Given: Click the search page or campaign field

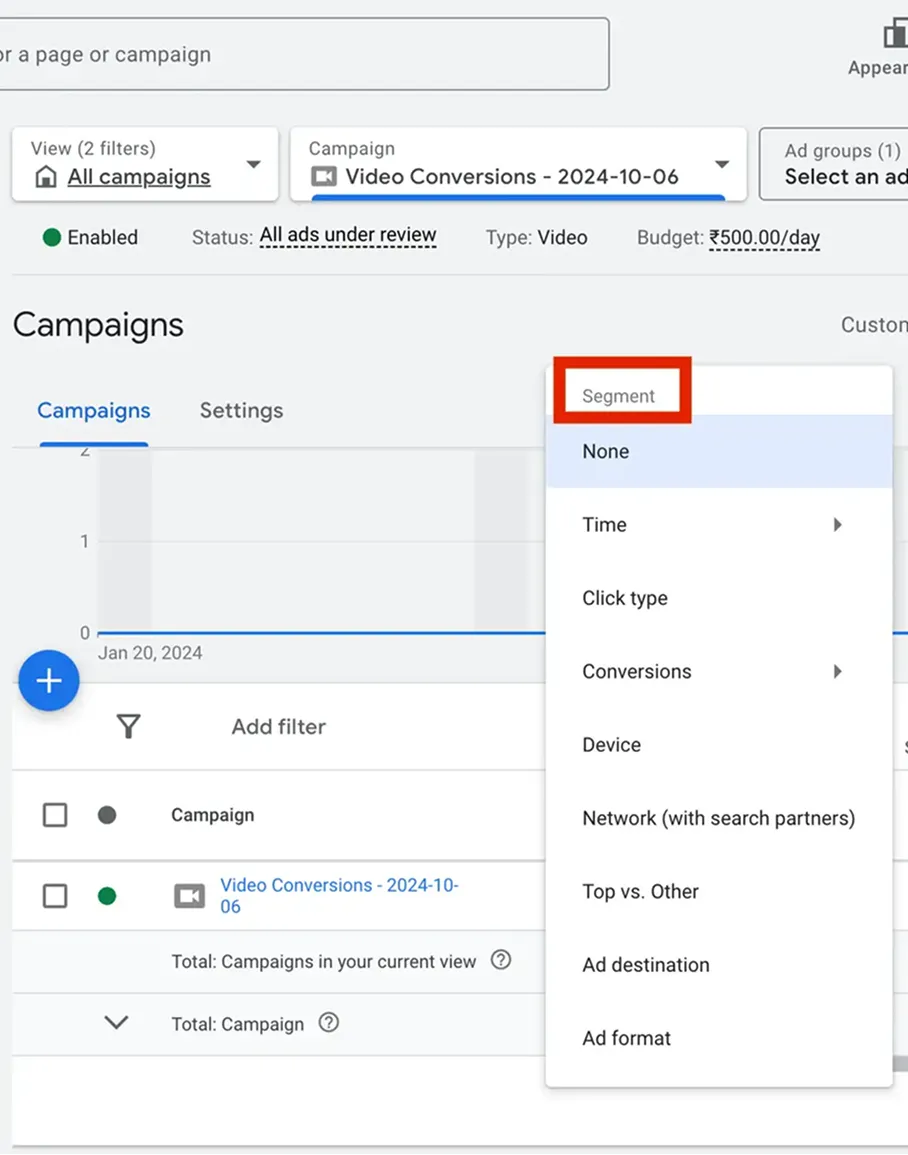Looking at the screenshot, I should click(303, 55).
